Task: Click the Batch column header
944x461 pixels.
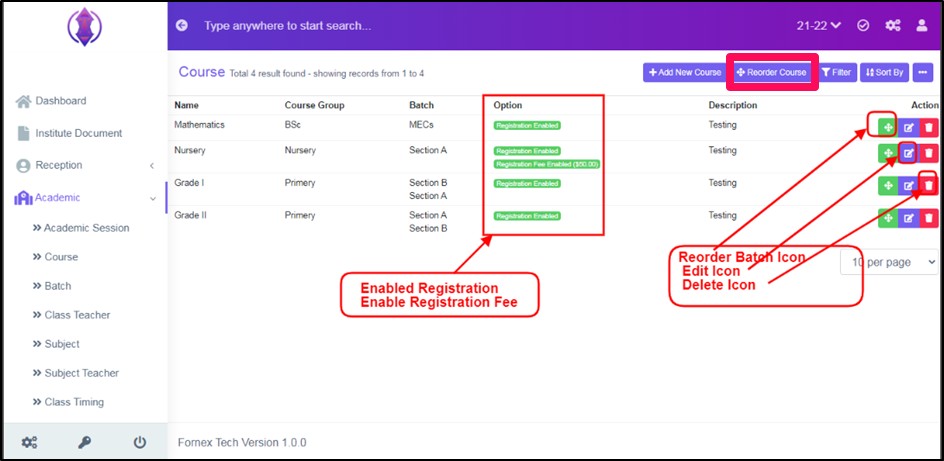Action: click(x=421, y=105)
